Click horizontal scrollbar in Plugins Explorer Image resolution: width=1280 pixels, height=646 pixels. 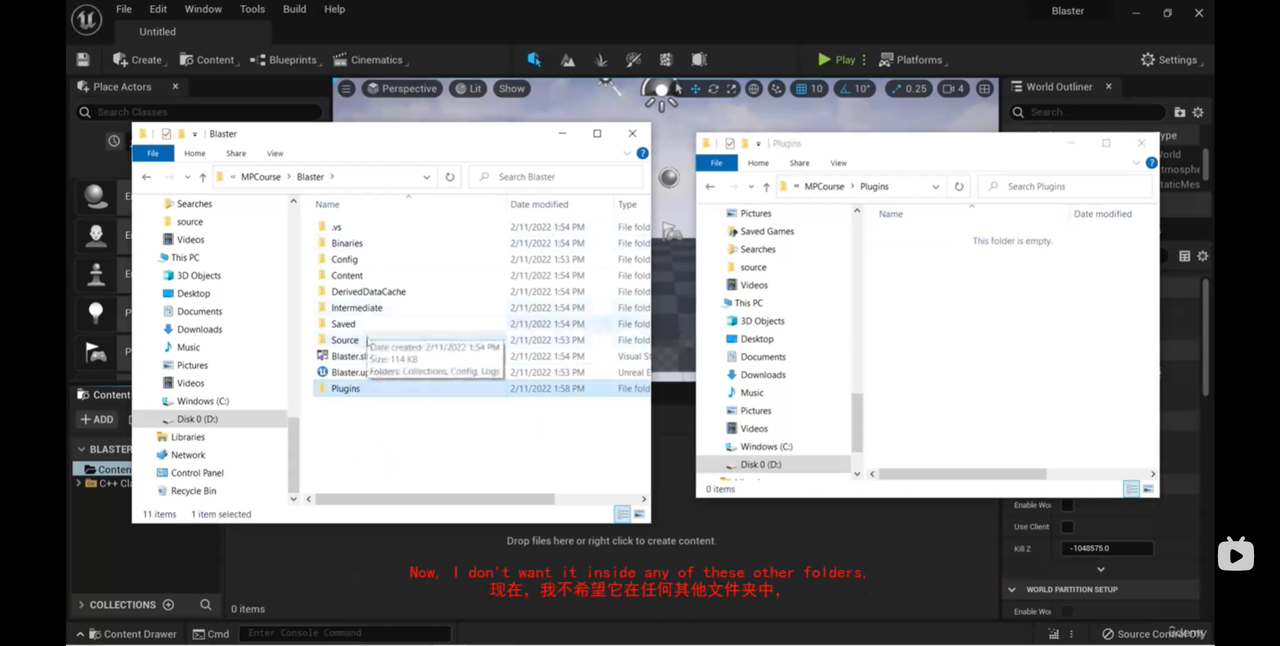962,474
